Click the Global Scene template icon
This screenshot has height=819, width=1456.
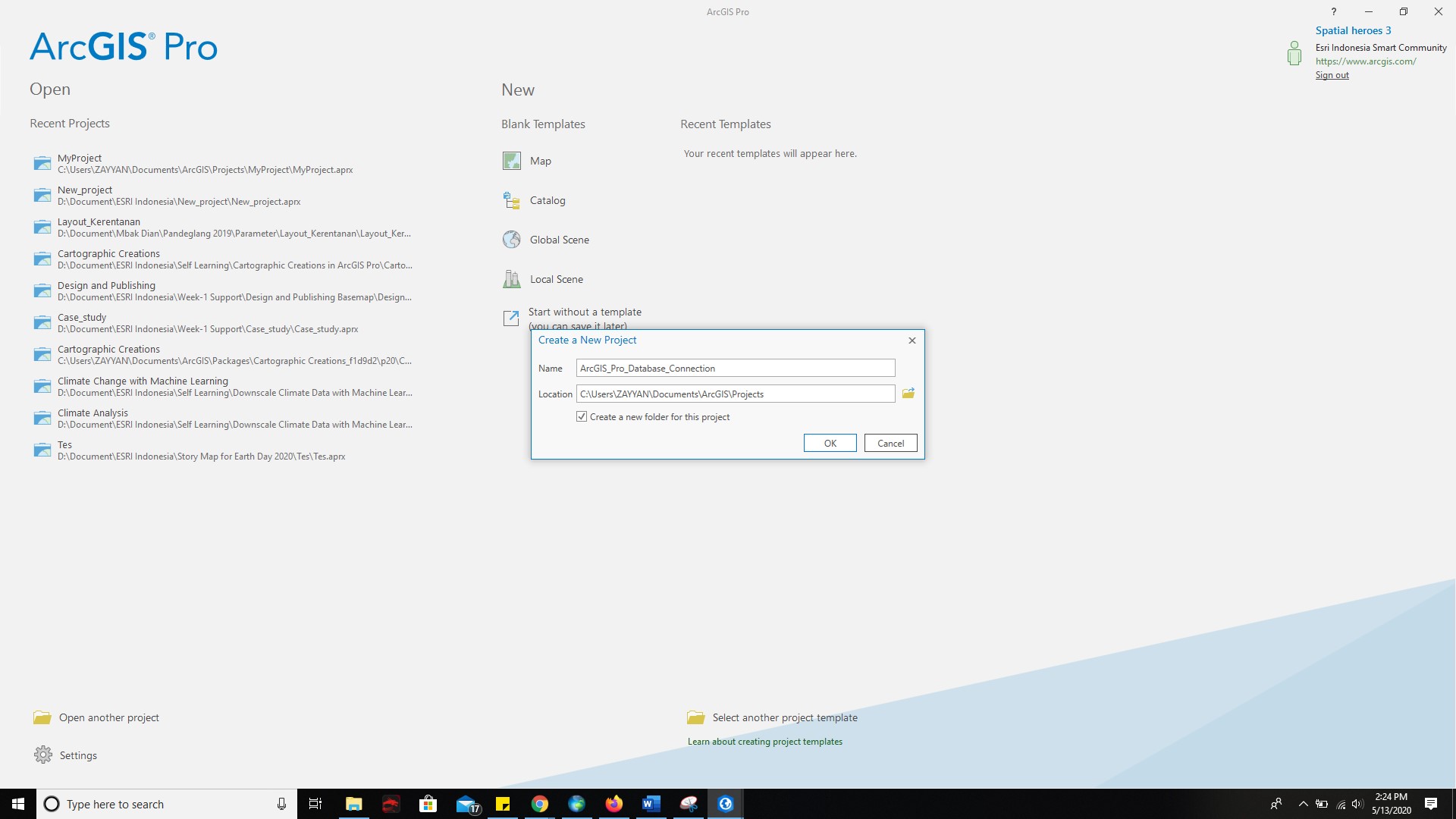coord(511,239)
